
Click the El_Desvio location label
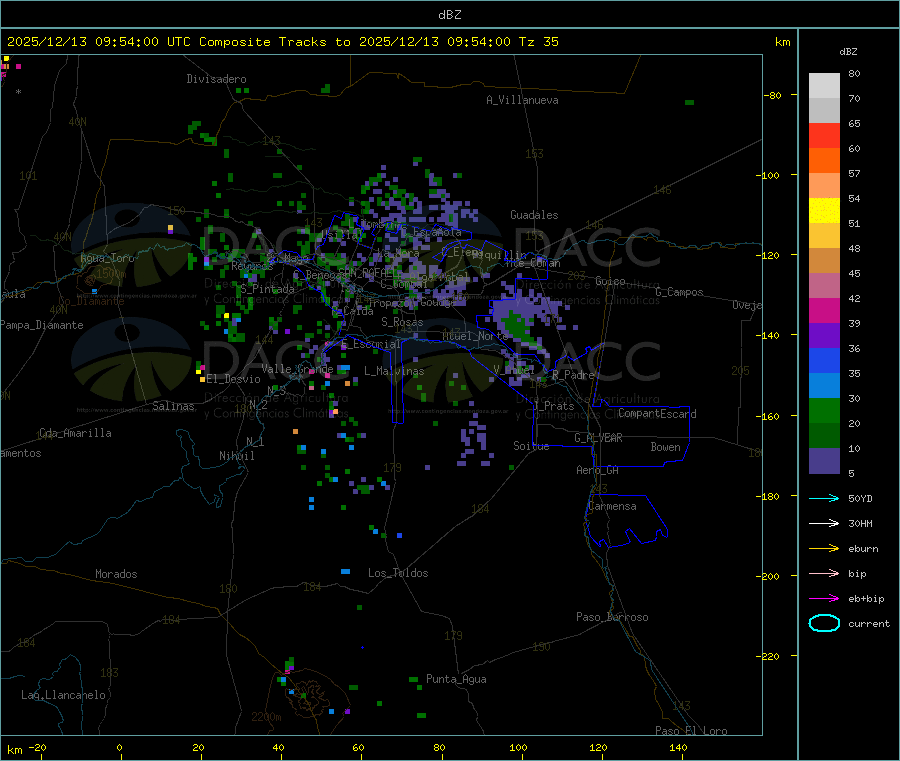point(233,379)
